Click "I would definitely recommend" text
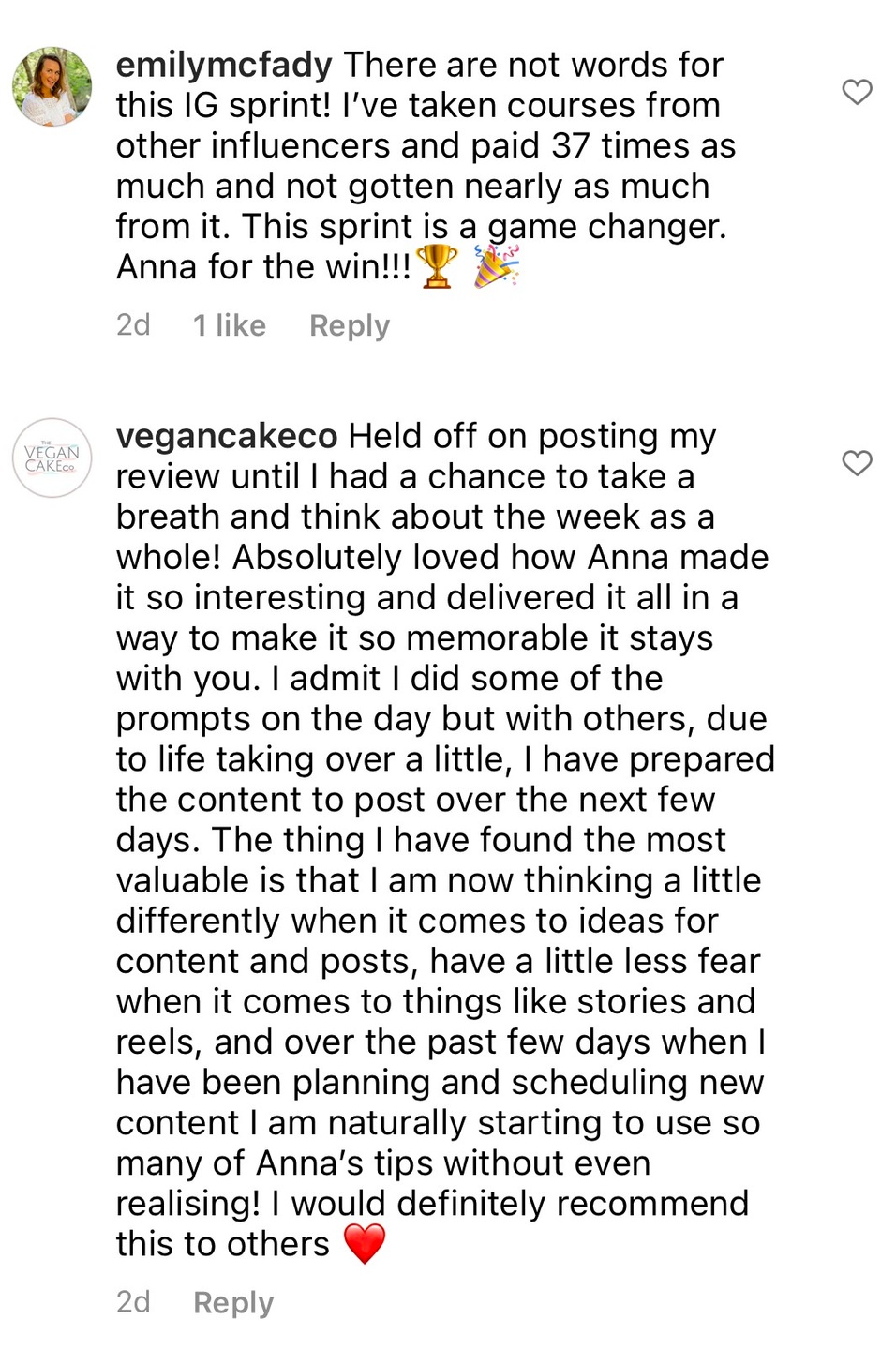Viewport: 896px width, 1350px height. [510, 1204]
